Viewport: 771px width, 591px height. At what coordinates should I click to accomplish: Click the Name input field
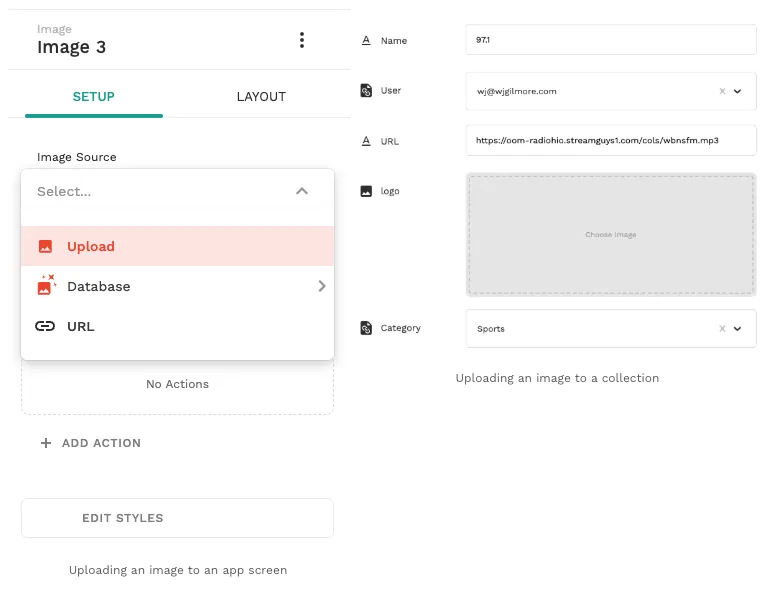pyautogui.click(x=610, y=40)
